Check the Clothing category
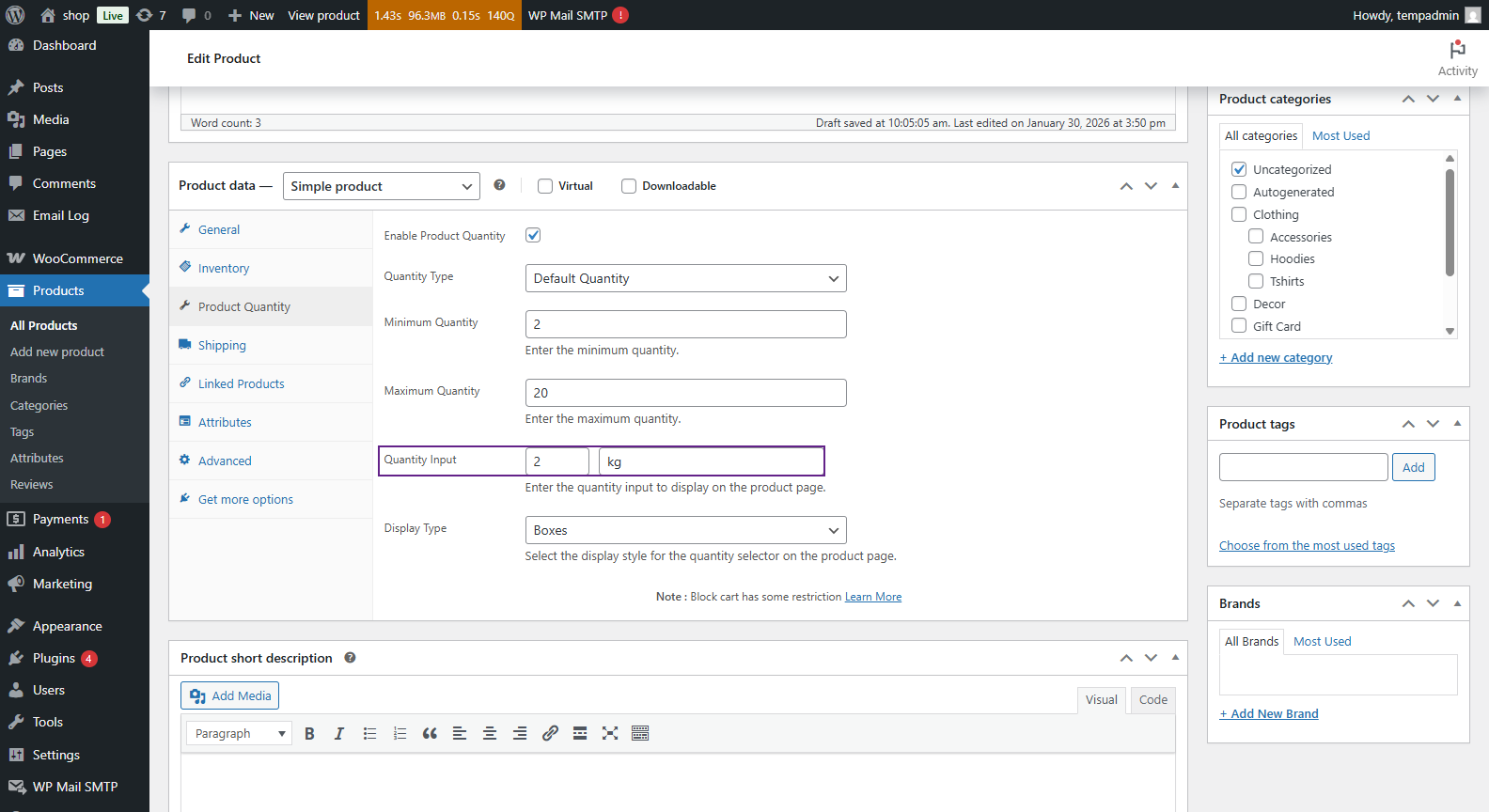This screenshot has width=1489, height=812. pyautogui.click(x=1239, y=214)
